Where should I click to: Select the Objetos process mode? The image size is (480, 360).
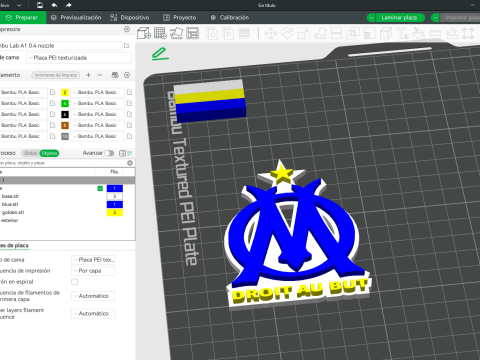(x=49, y=153)
